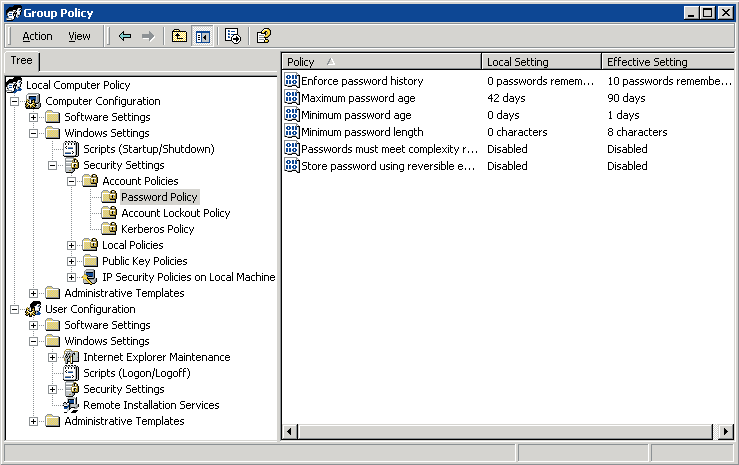Collapse the Computer Configuration node
Viewport: 739px width, 465px height.
[x=15, y=101]
